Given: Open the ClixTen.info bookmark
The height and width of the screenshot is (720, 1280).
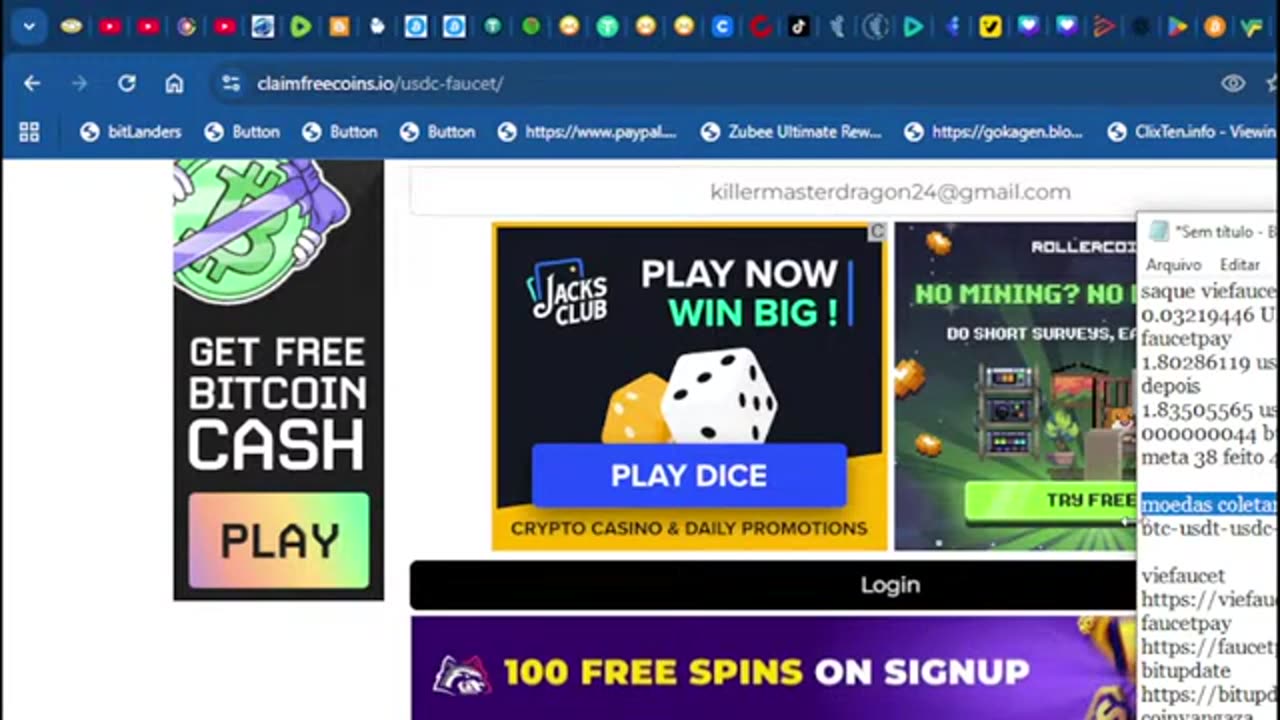Looking at the screenshot, I should 1191,132.
